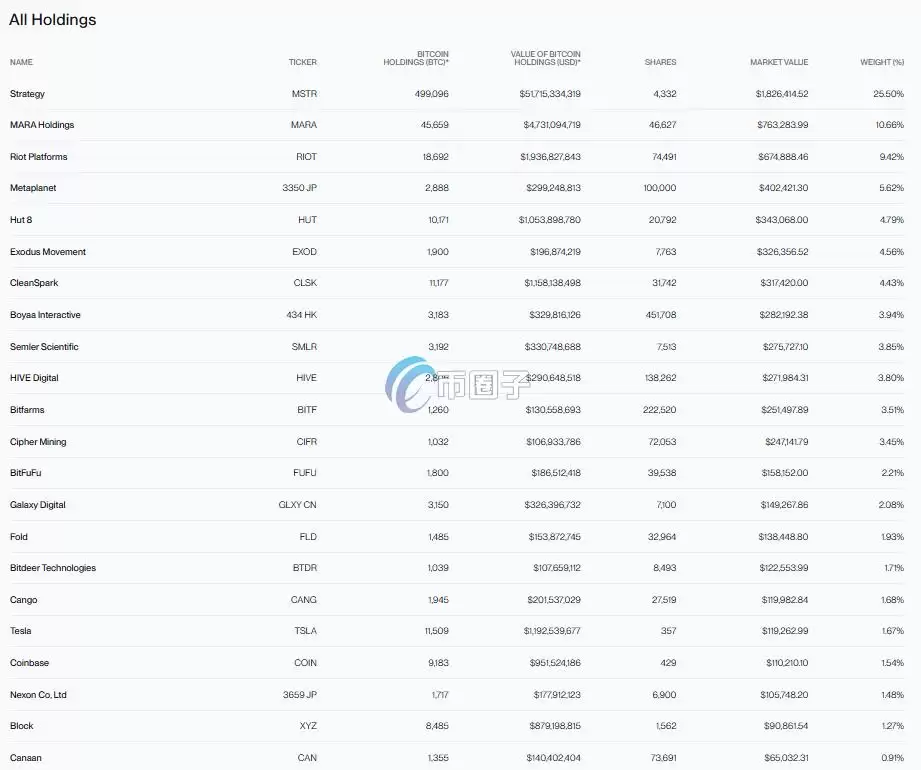
Task: Click the Bitcoin Holdings (BTC) column header
Action: [416, 58]
